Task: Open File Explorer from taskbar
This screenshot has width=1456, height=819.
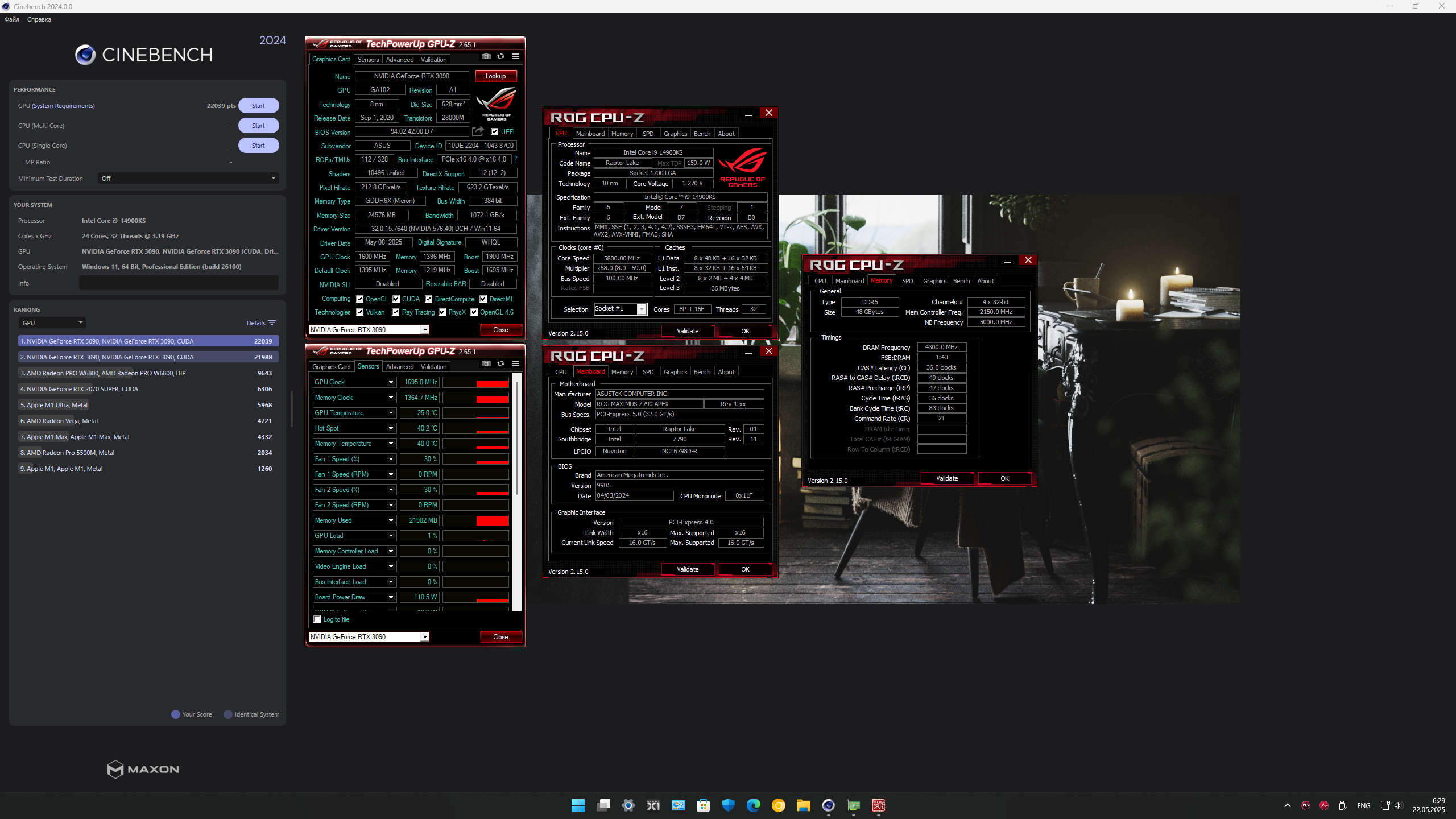Action: 803,805
